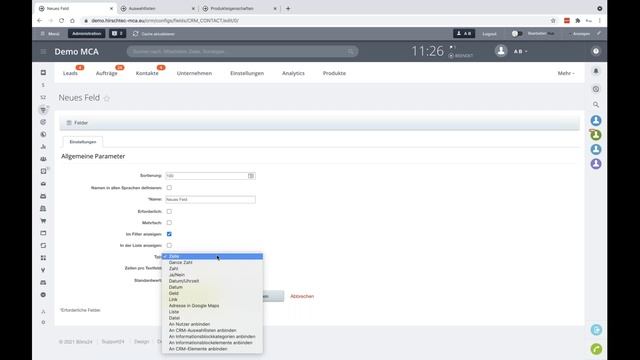The height and width of the screenshot is (360, 640).
Task: Click the Abbrechen link
Action: [x=302, y=296]
